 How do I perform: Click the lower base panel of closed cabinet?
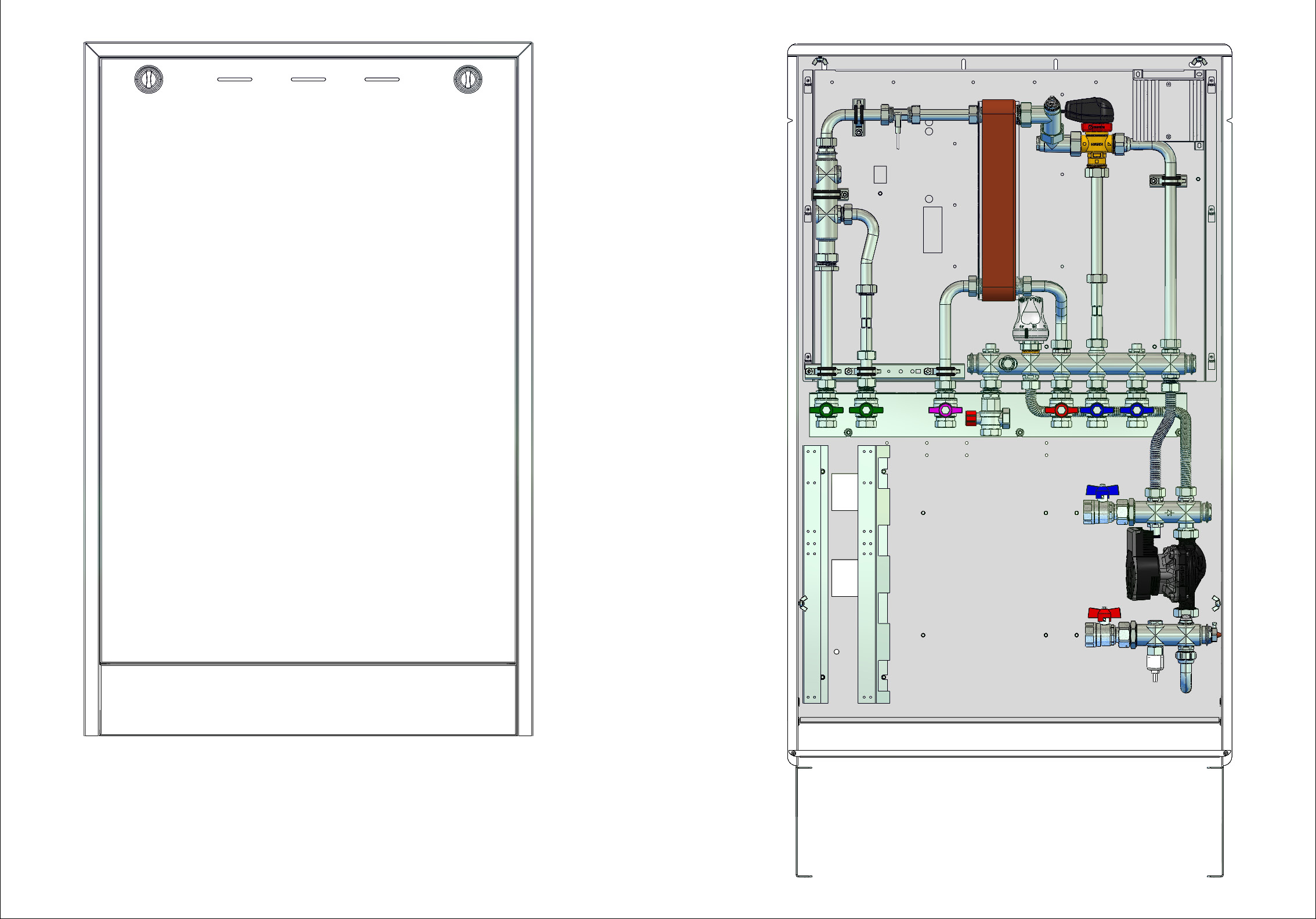(x=308, y=700)
